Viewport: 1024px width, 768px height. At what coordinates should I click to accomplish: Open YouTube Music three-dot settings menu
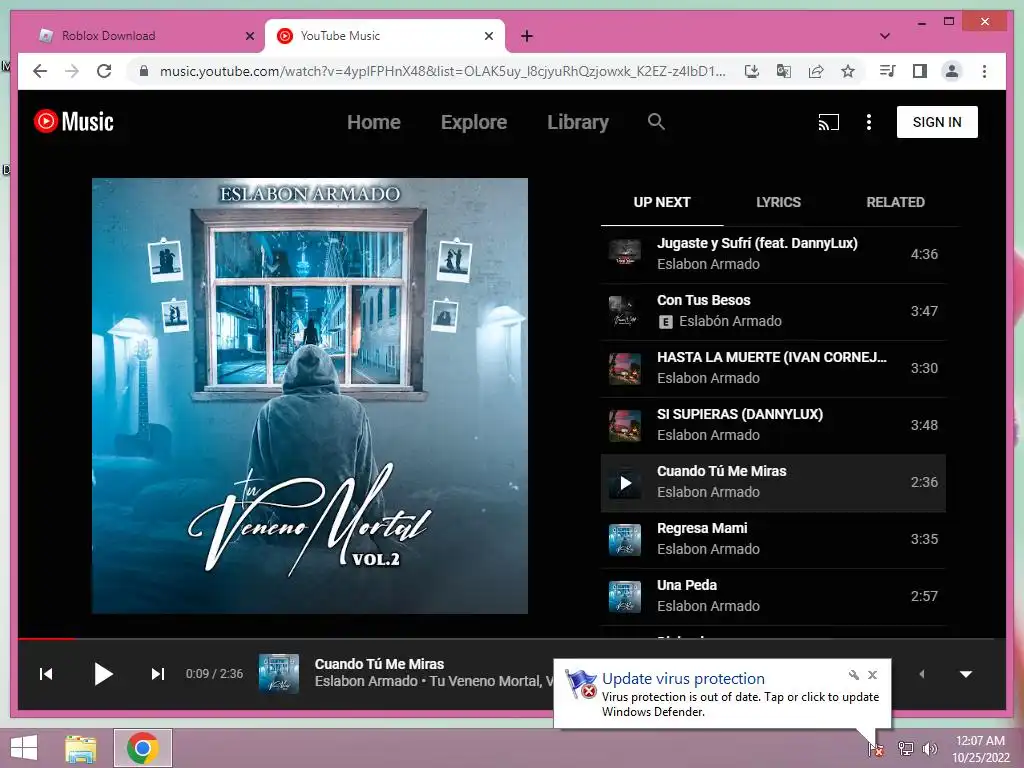(869, 122)
